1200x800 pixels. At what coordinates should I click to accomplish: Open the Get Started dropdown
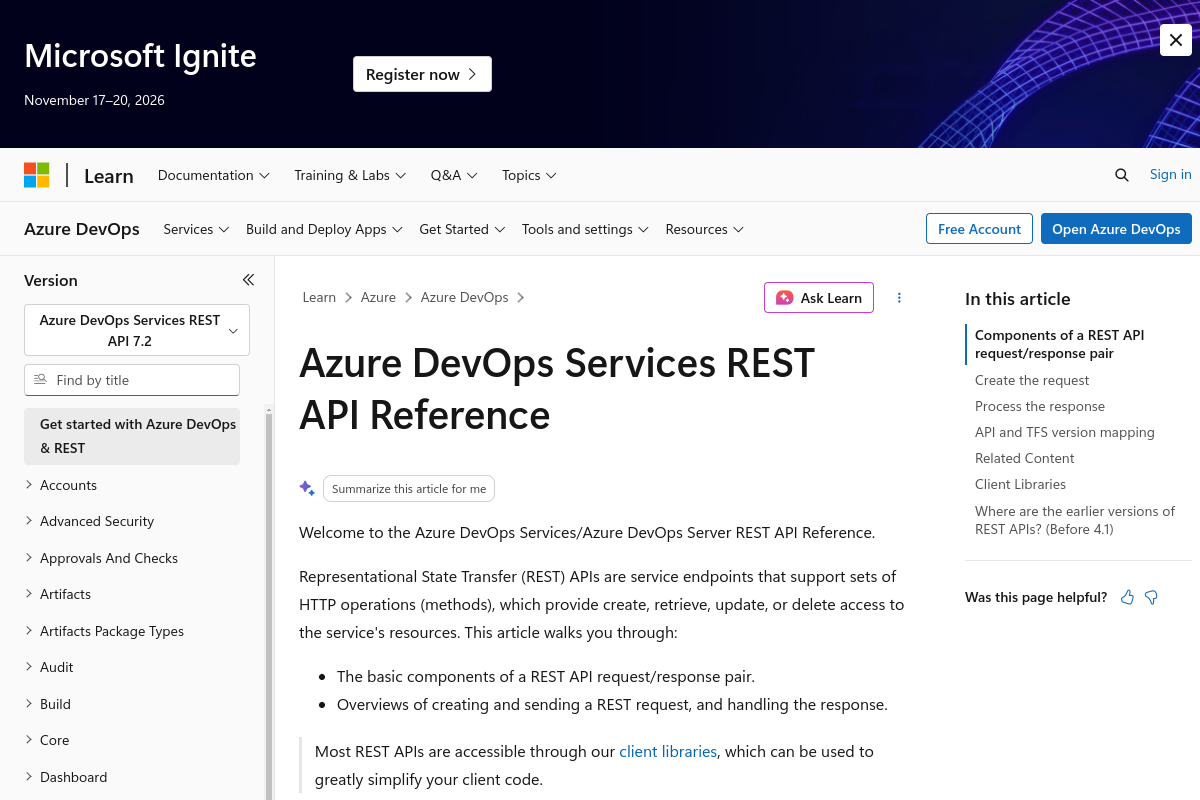(x=462, y=229)
